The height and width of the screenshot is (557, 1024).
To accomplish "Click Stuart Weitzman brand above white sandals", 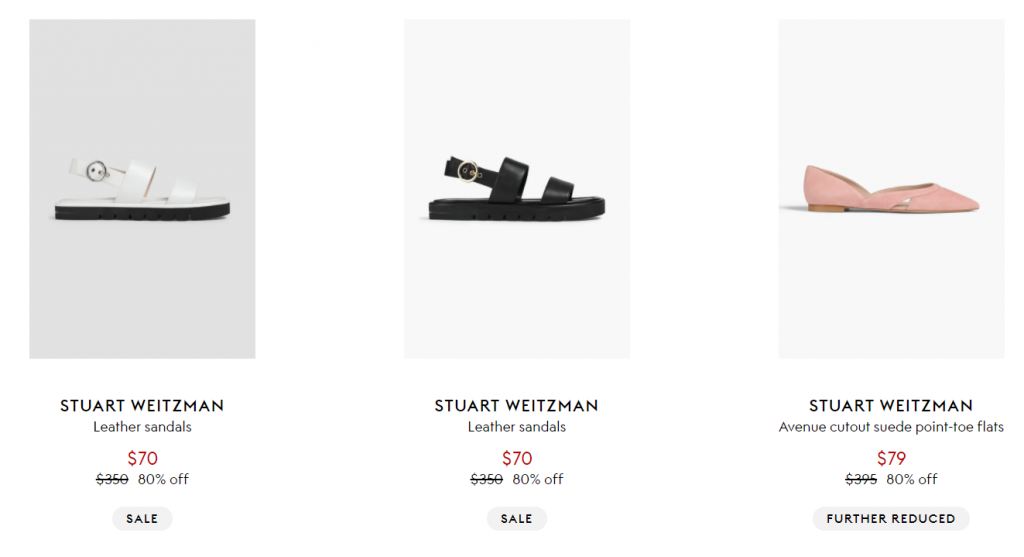I will pos(142,406).
